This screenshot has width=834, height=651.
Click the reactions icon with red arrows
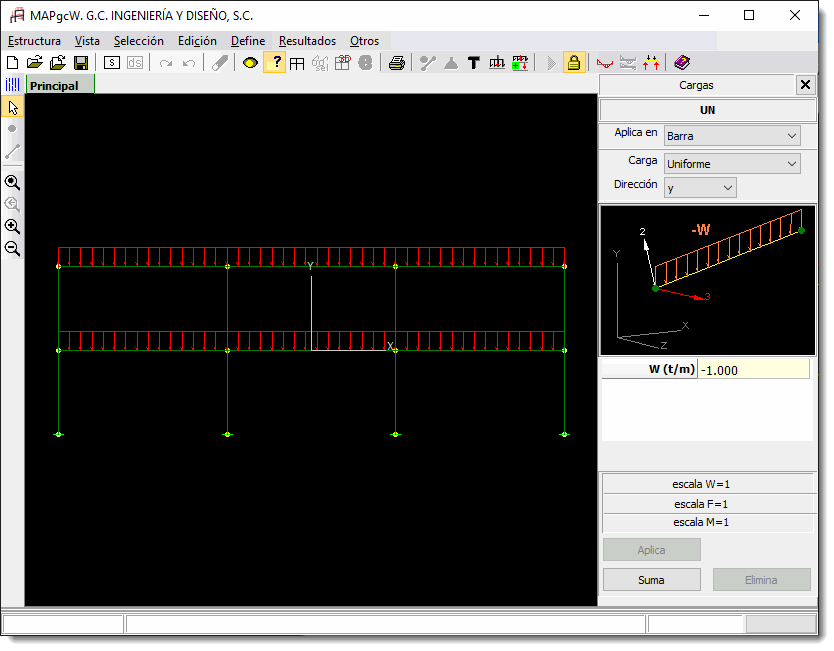(x=650, y=63)
